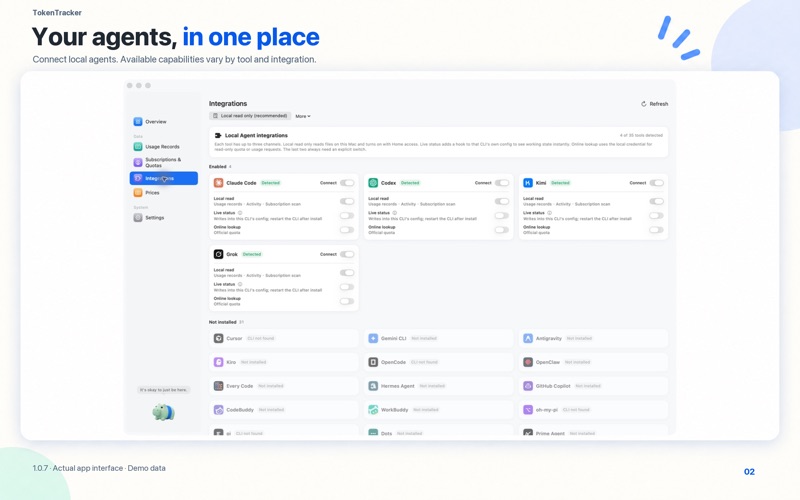The height and width of the screenshot is (500, 800).
Task: Enable Online lookup for Grok
Action: point(347,301)
